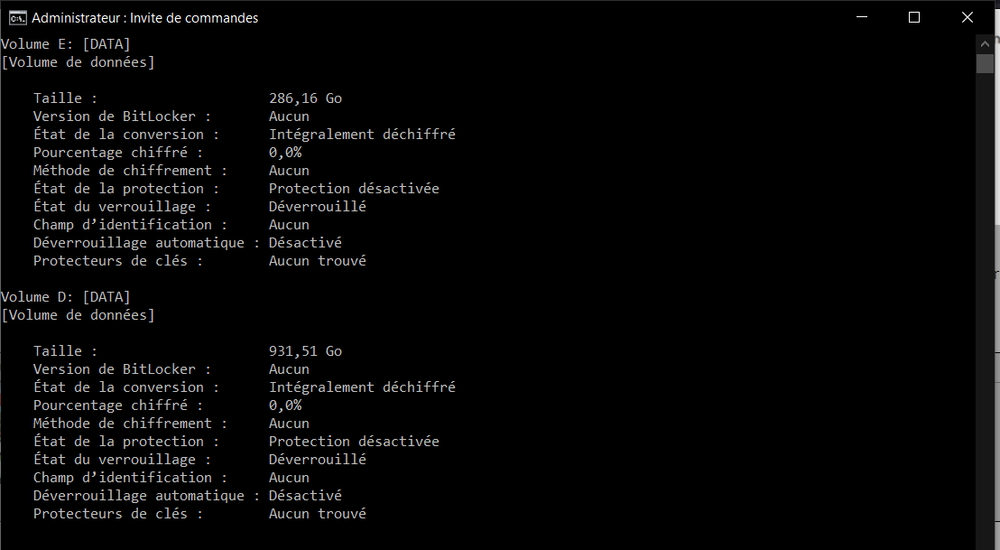Click the 'Volume E: [DATA]' header line
This screenshot has width=1000, height=550.
click(66, 44)
